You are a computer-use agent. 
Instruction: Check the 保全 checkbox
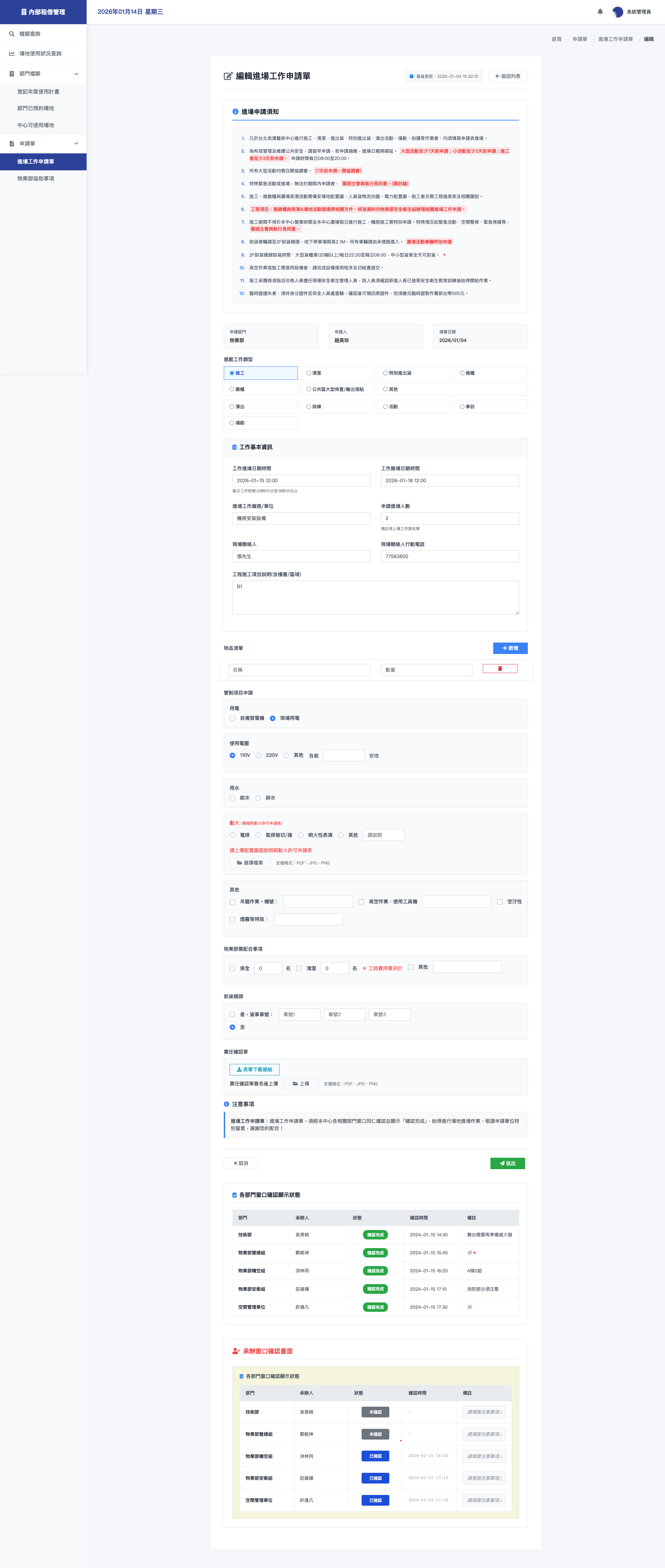[x=233, y=968]
